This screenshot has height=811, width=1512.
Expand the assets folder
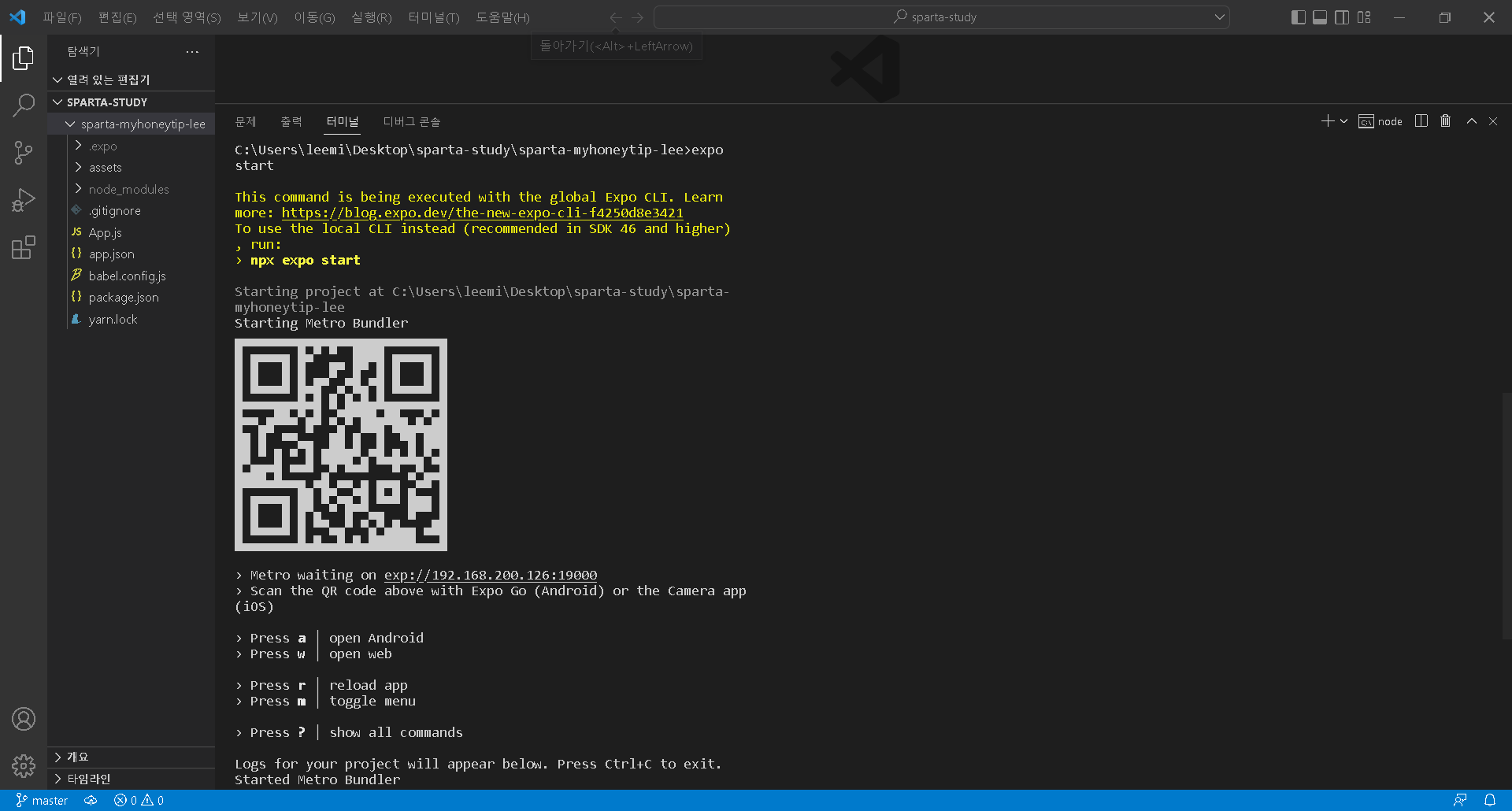tap(131, 168)
